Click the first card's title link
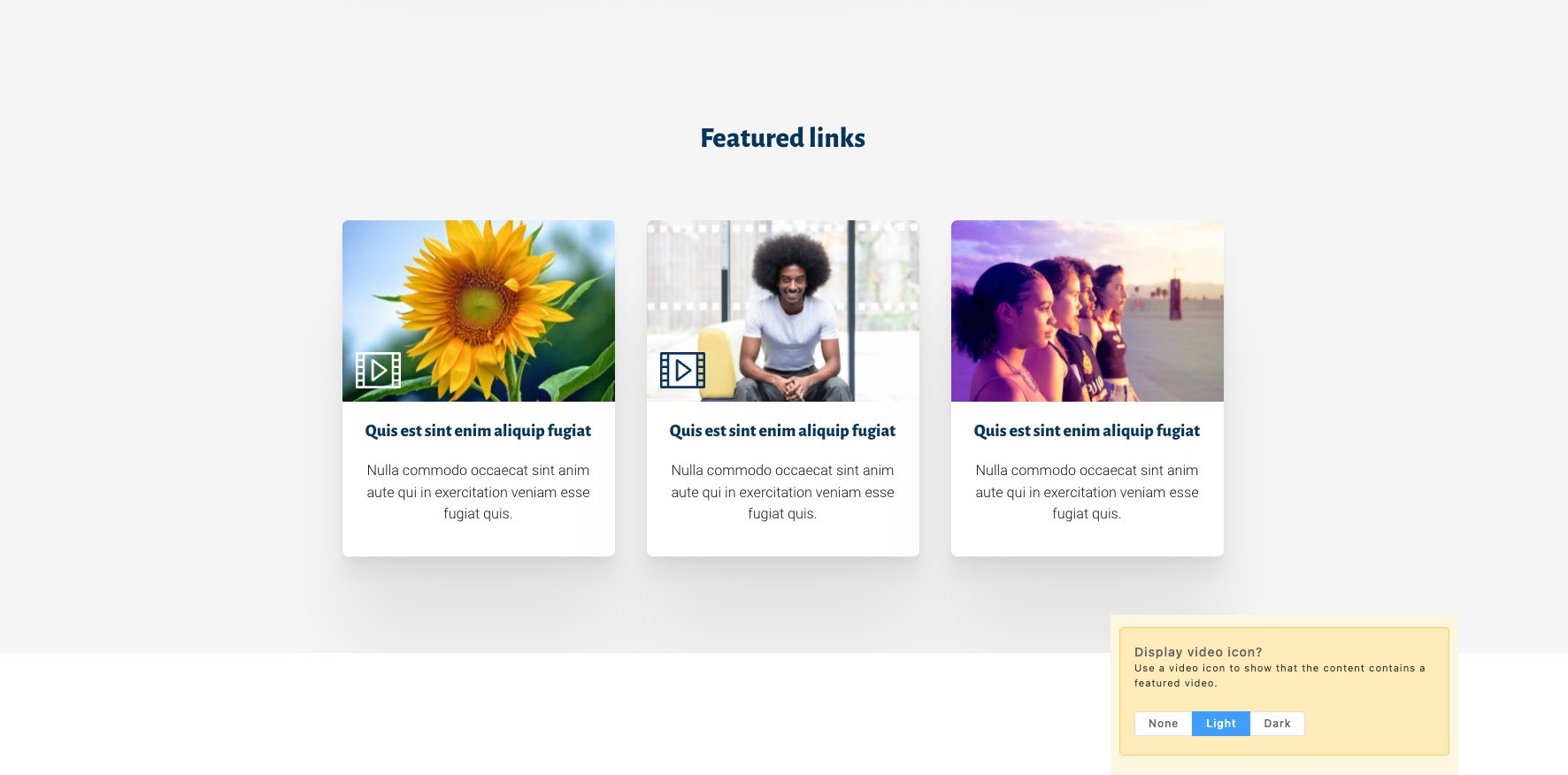 coord(478,431)
